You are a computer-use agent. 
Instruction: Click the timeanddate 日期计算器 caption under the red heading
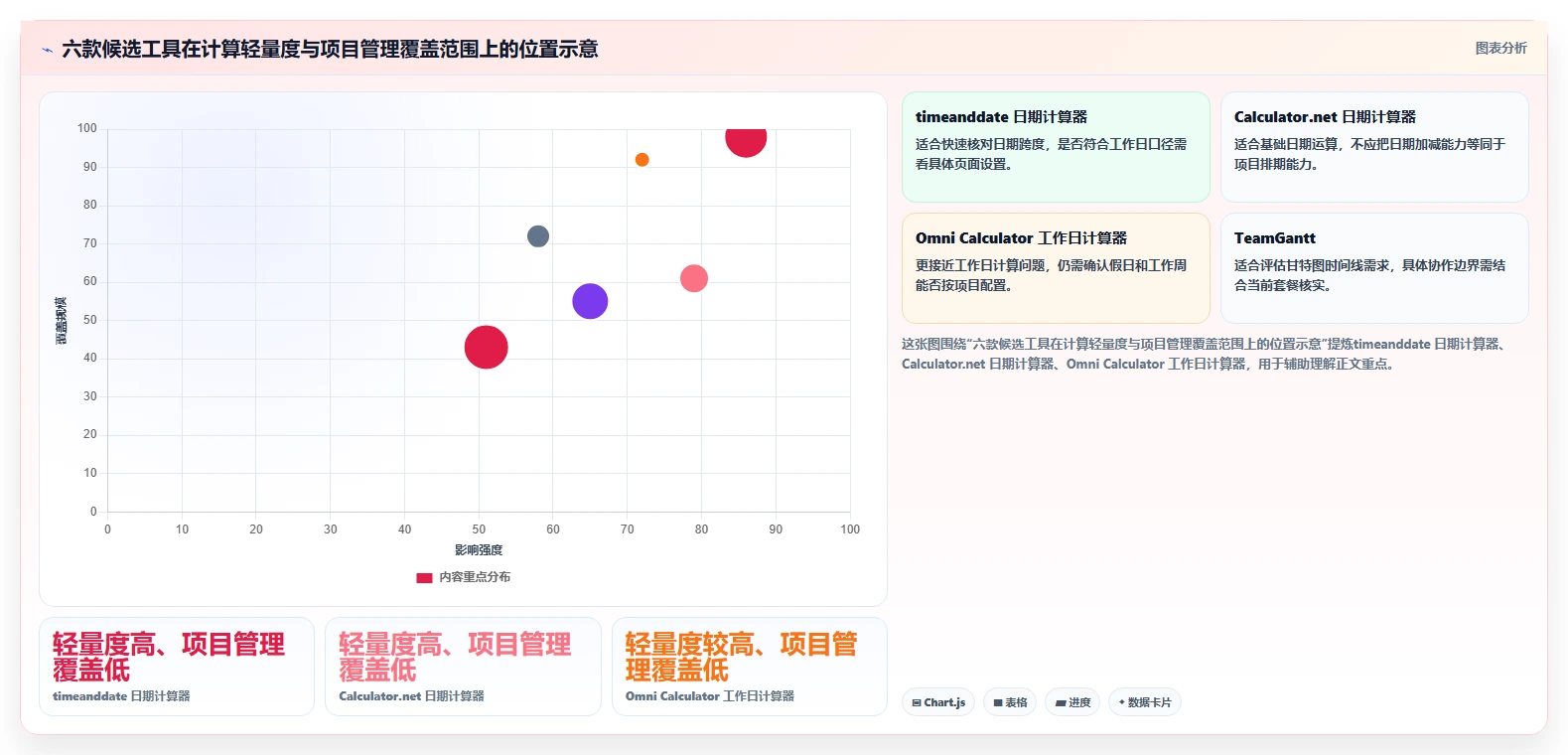click(121, 696)
